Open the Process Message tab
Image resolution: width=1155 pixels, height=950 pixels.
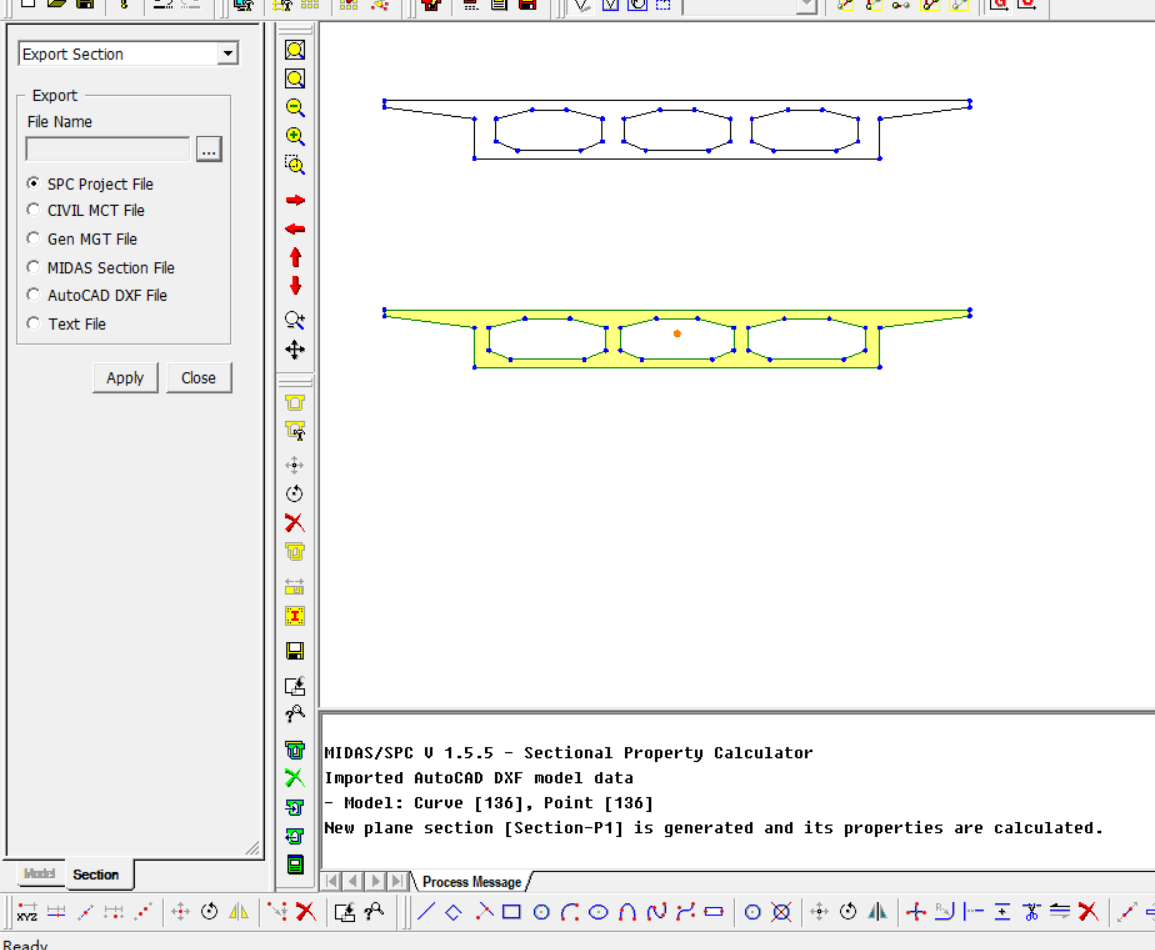point(471,882)
